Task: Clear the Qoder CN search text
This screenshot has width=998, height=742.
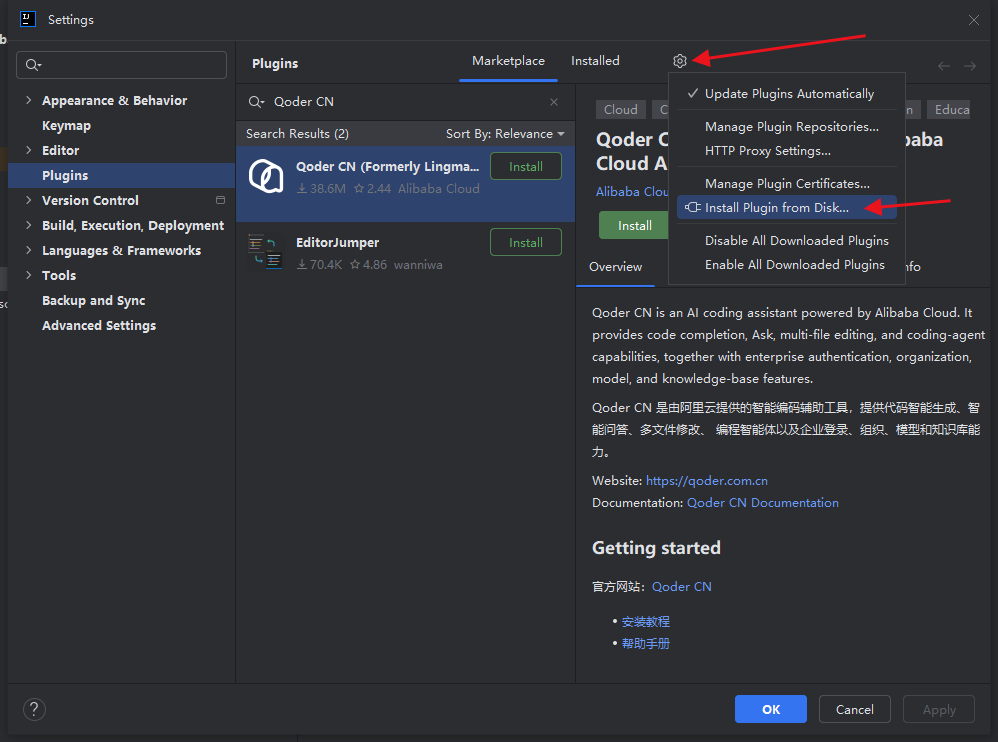Action: tap(554, 102)
